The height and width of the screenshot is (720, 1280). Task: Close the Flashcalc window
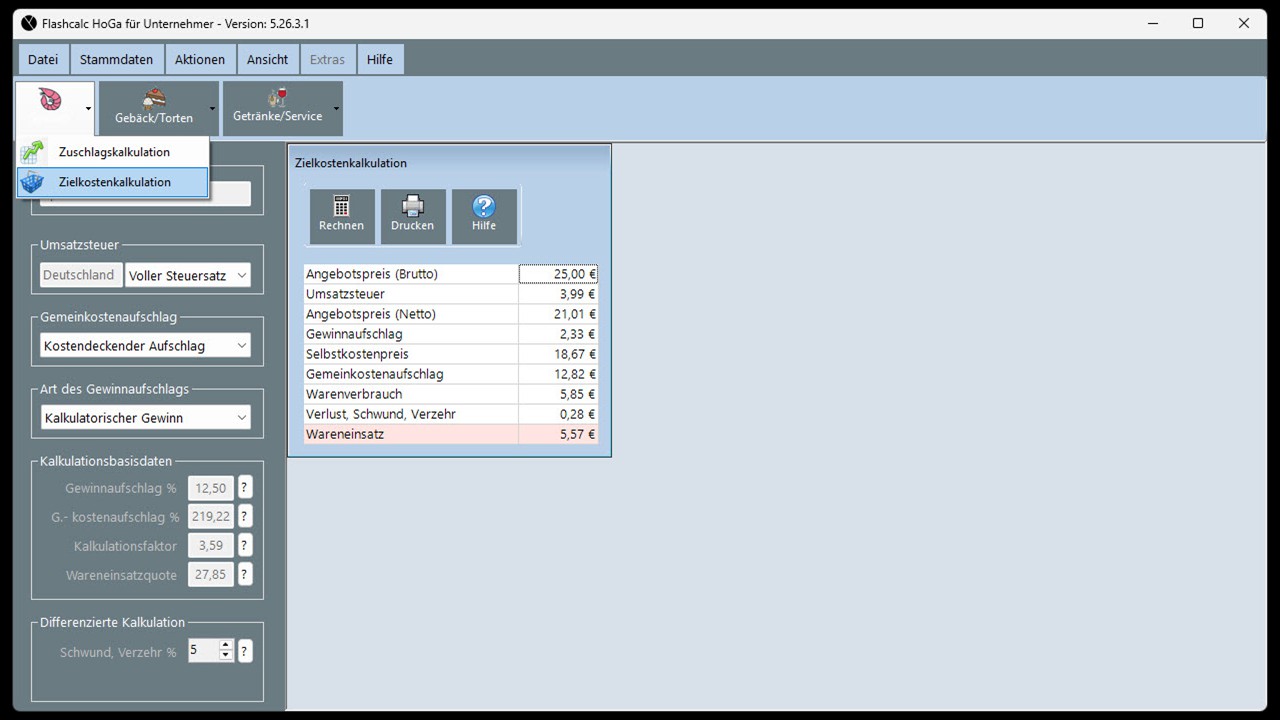(1244, 23)
